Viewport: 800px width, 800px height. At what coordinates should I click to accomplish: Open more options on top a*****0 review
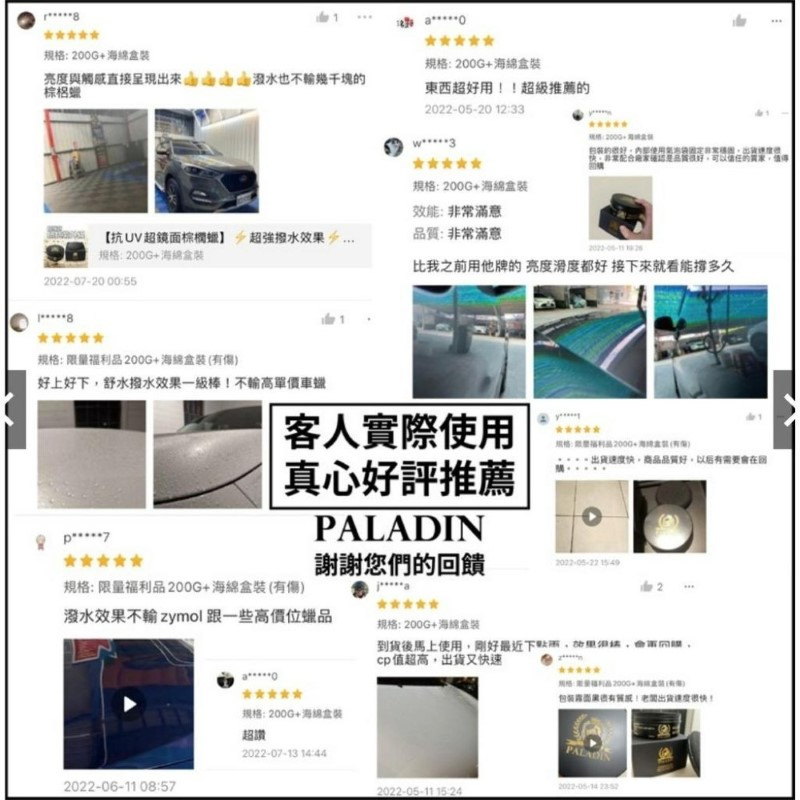pyautogui.click(x=776, y=21)
